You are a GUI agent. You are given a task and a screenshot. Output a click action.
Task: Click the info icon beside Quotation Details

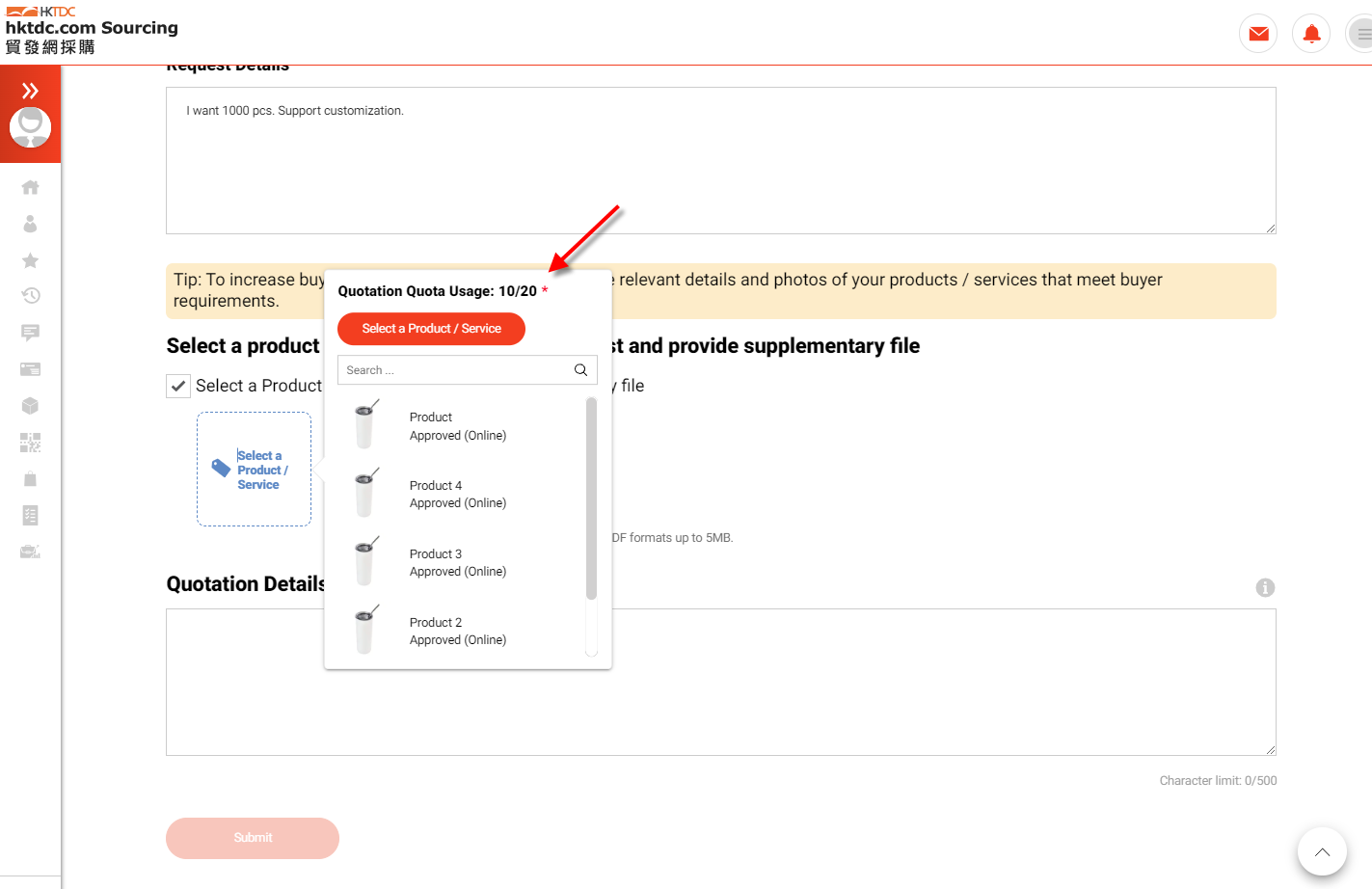pos(1265,587)
